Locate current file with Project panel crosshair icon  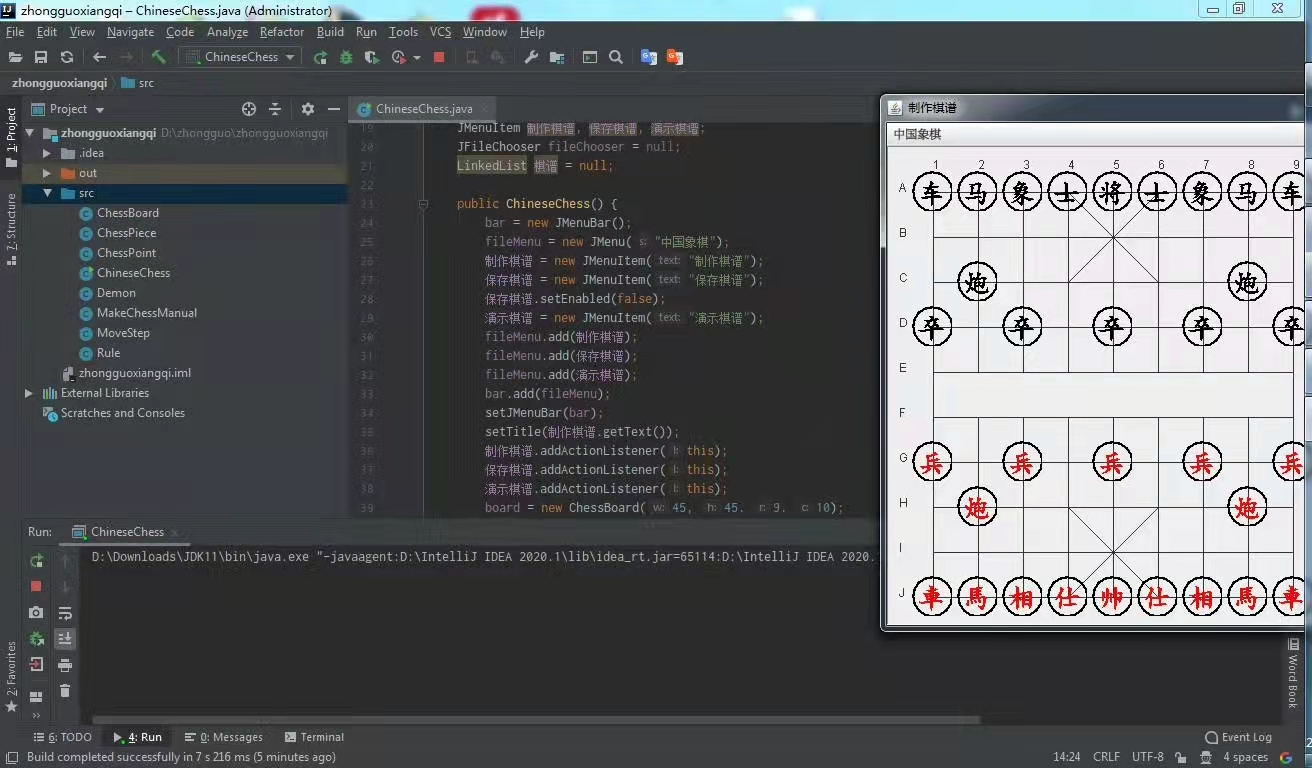click(249, 109)
